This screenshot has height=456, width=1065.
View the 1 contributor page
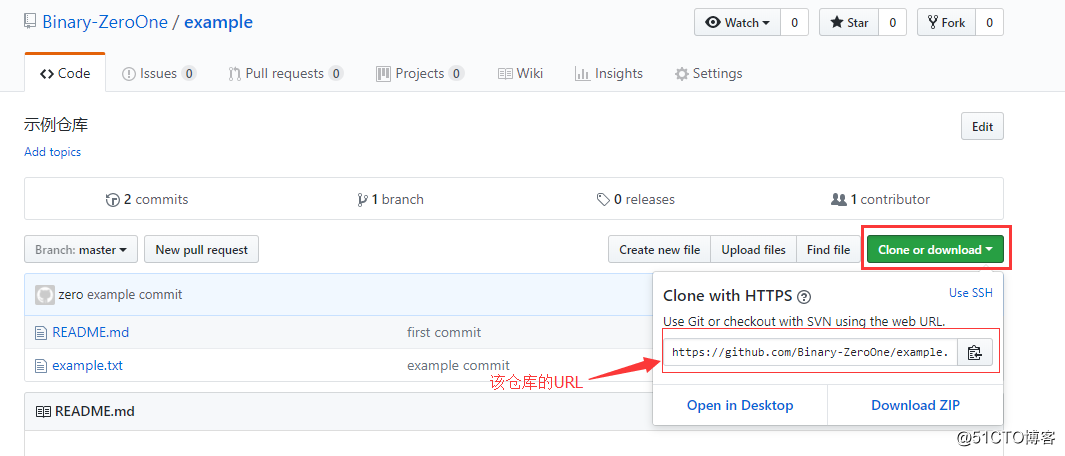pos(880,200)
